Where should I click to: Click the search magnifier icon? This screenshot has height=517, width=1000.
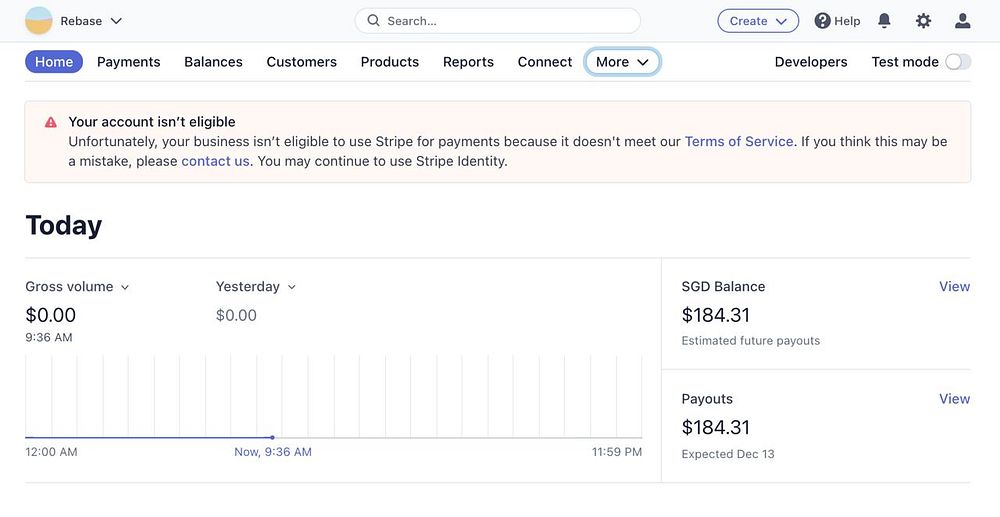tap(374, 21)
